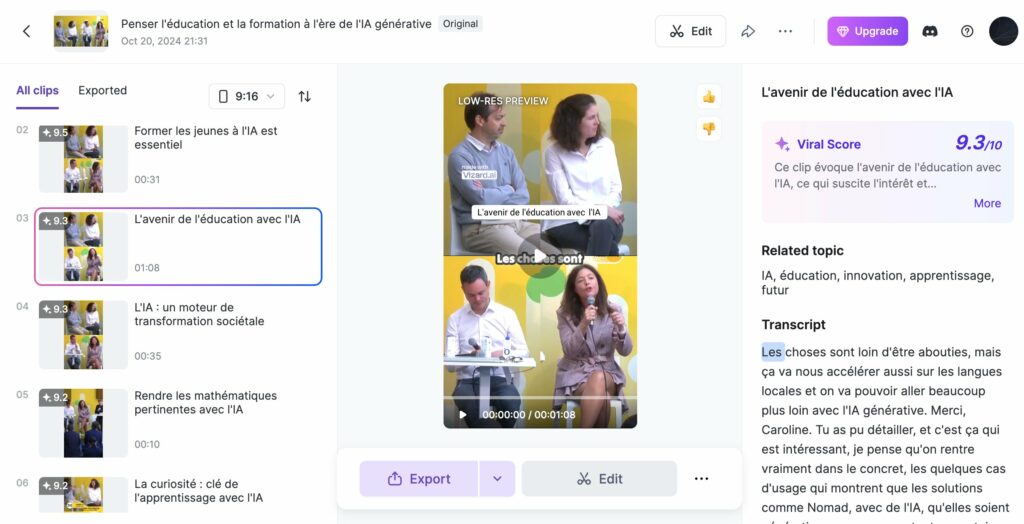1024x524 pixels.
Task: Select the All clips tab
Action: click(x=37, y=91)
